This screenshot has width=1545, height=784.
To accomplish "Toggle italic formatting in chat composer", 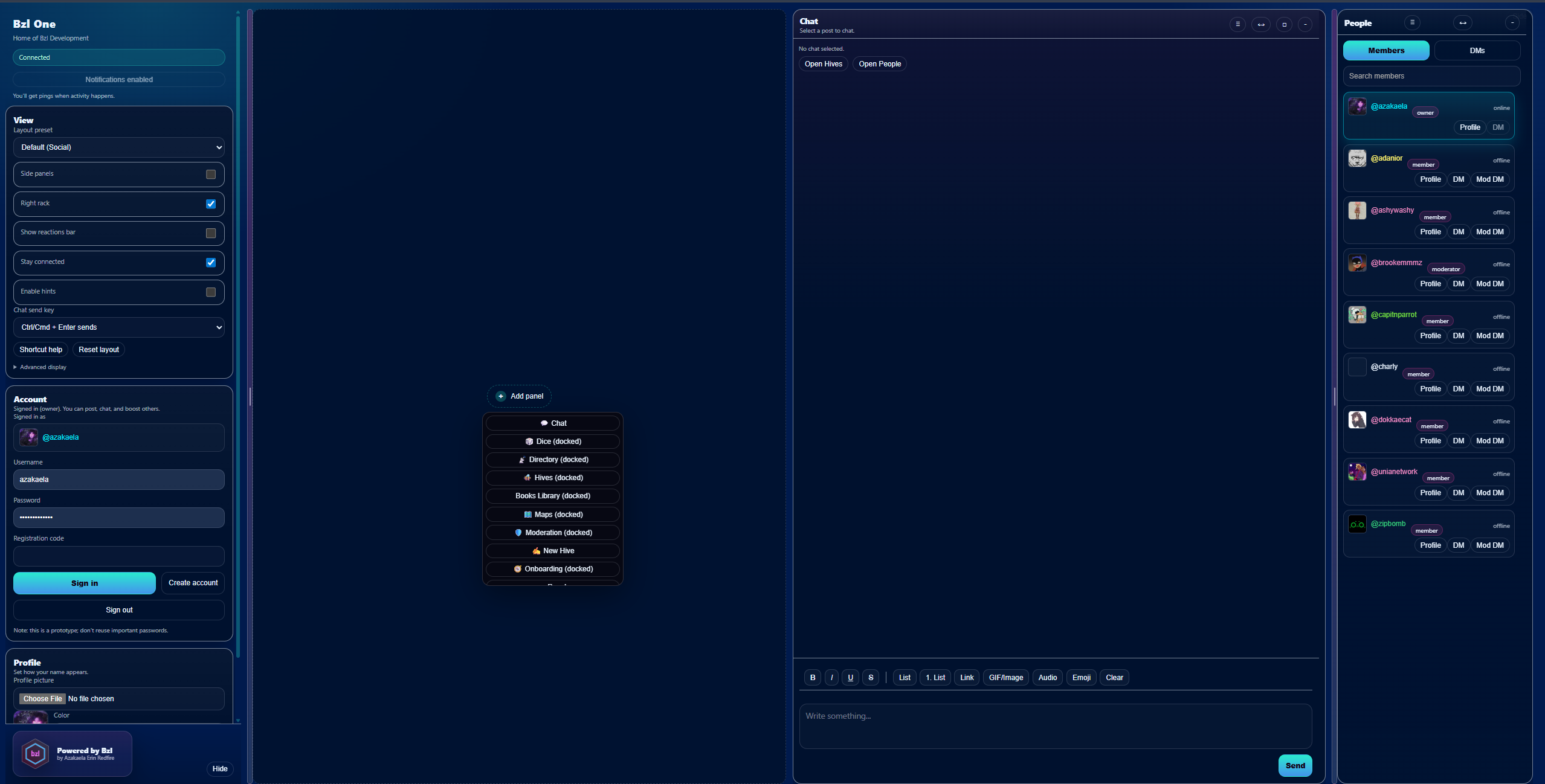I will coord(832,678).
